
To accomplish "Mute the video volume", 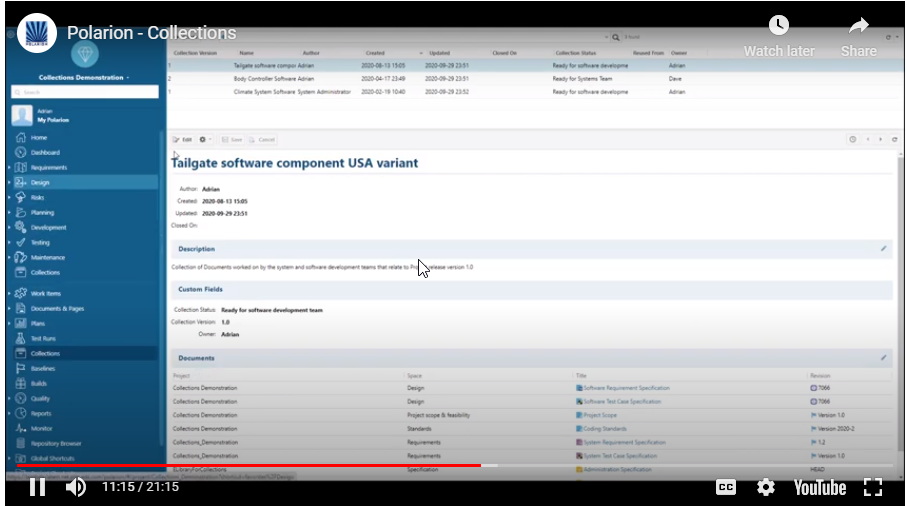I will click(x=76, y=487).
